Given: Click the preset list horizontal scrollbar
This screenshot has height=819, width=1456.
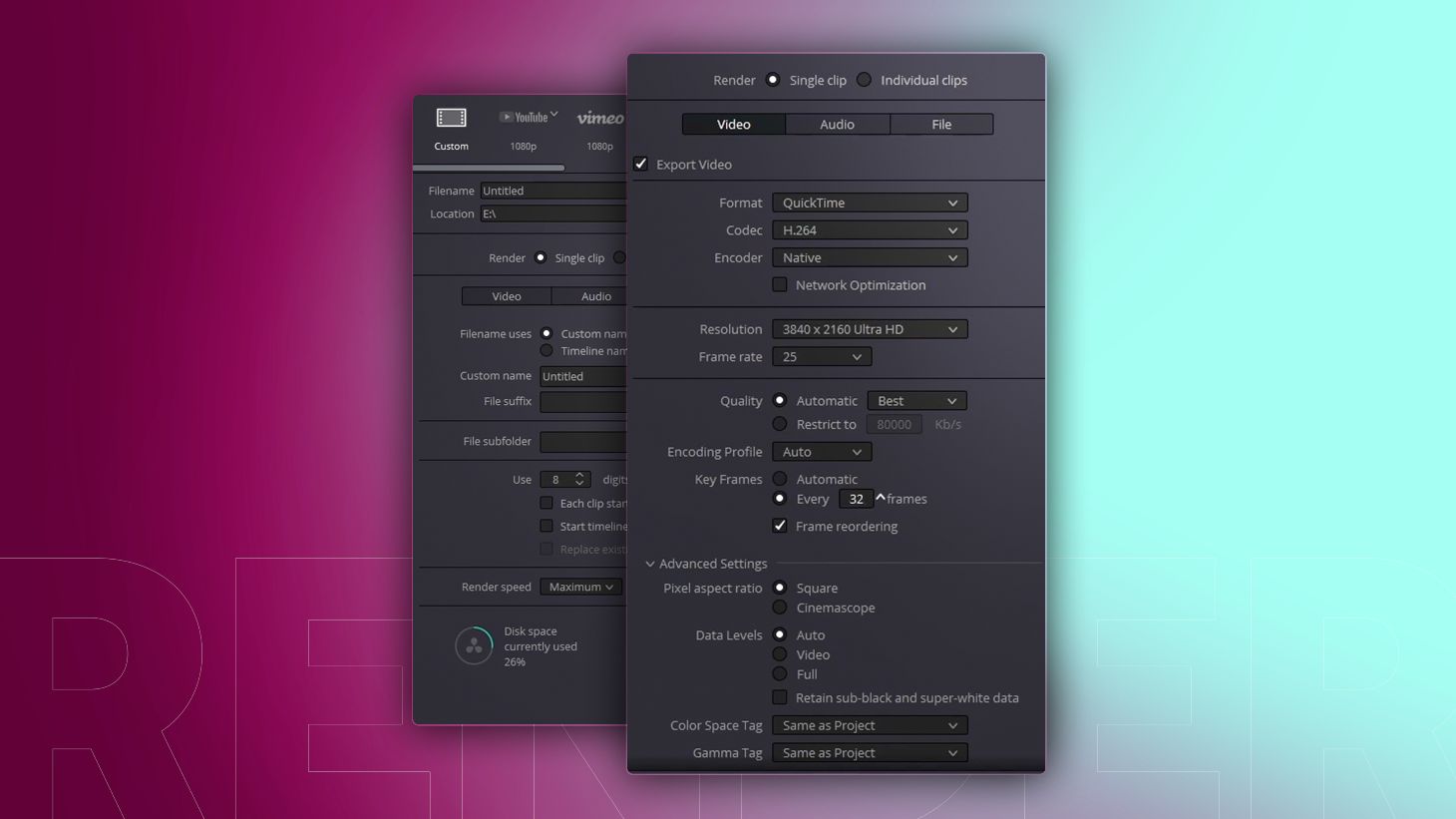Looking at the screenshot, I should pos(490,168).
